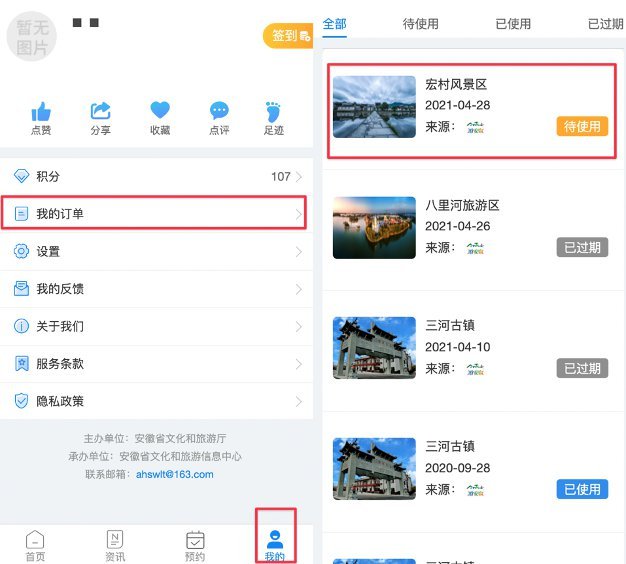Screen dimensions: 626x564
Task: Open 我的订单 row
Action: tap(155, 214)
